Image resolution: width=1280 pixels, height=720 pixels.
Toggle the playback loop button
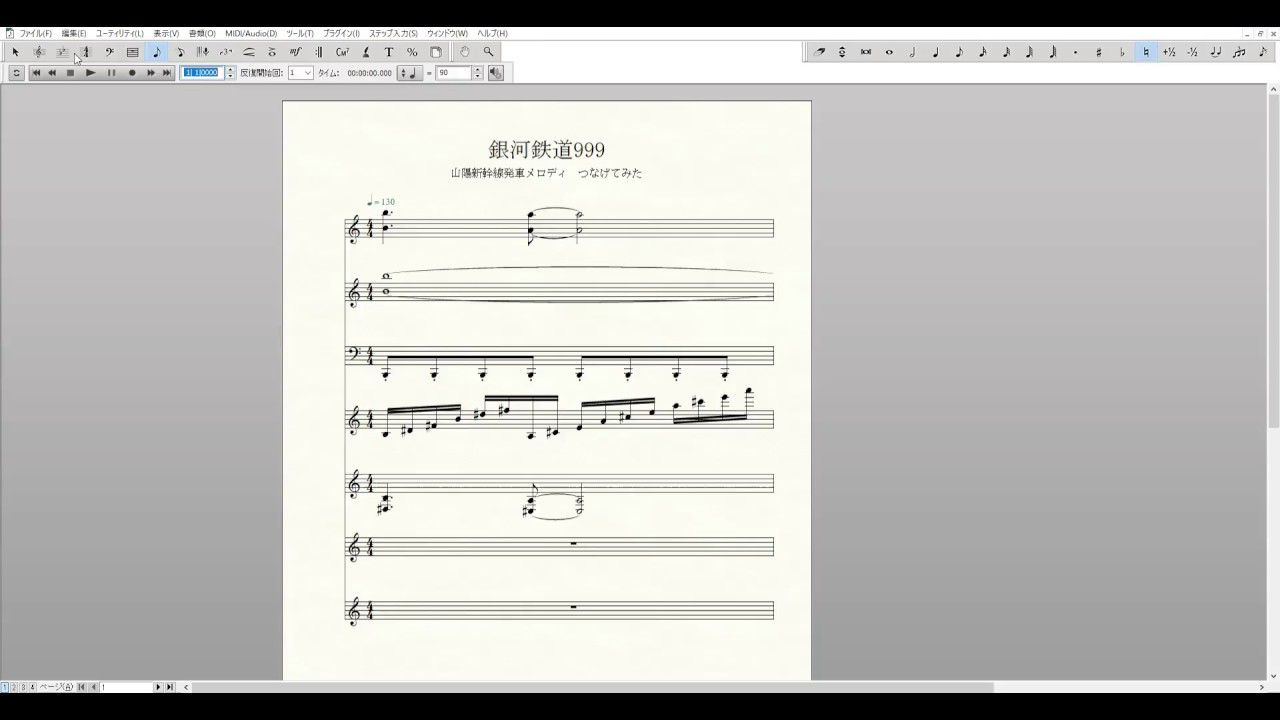pyautogui.click(x=15, y=73)
